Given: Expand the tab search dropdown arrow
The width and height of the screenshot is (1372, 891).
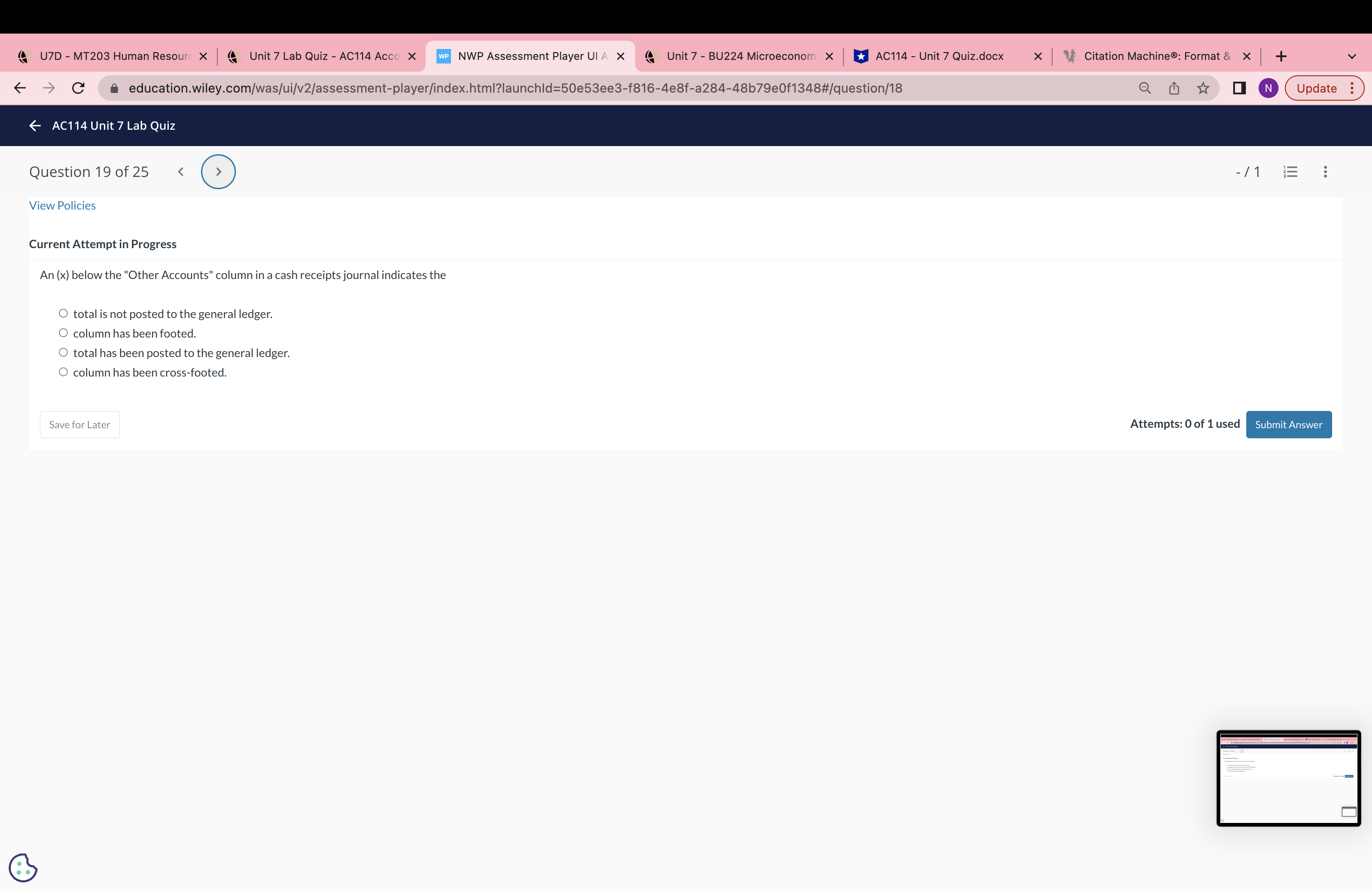Looking at the screenshot, I should tap(1351, 56).
